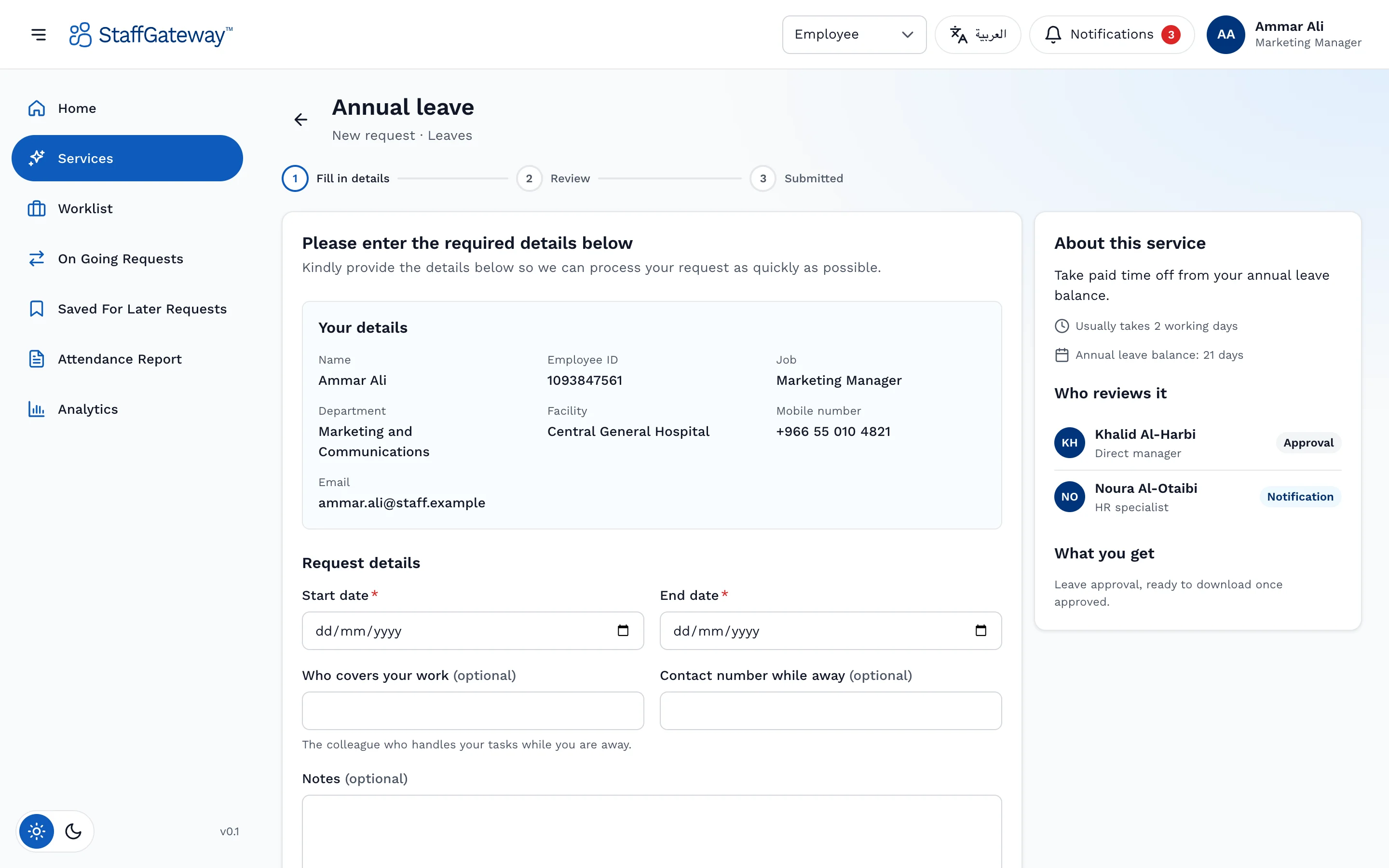Focus the End date input field
Image resolution: width=1389 pixels, height=868 pixels.
(x=831, y=631)
